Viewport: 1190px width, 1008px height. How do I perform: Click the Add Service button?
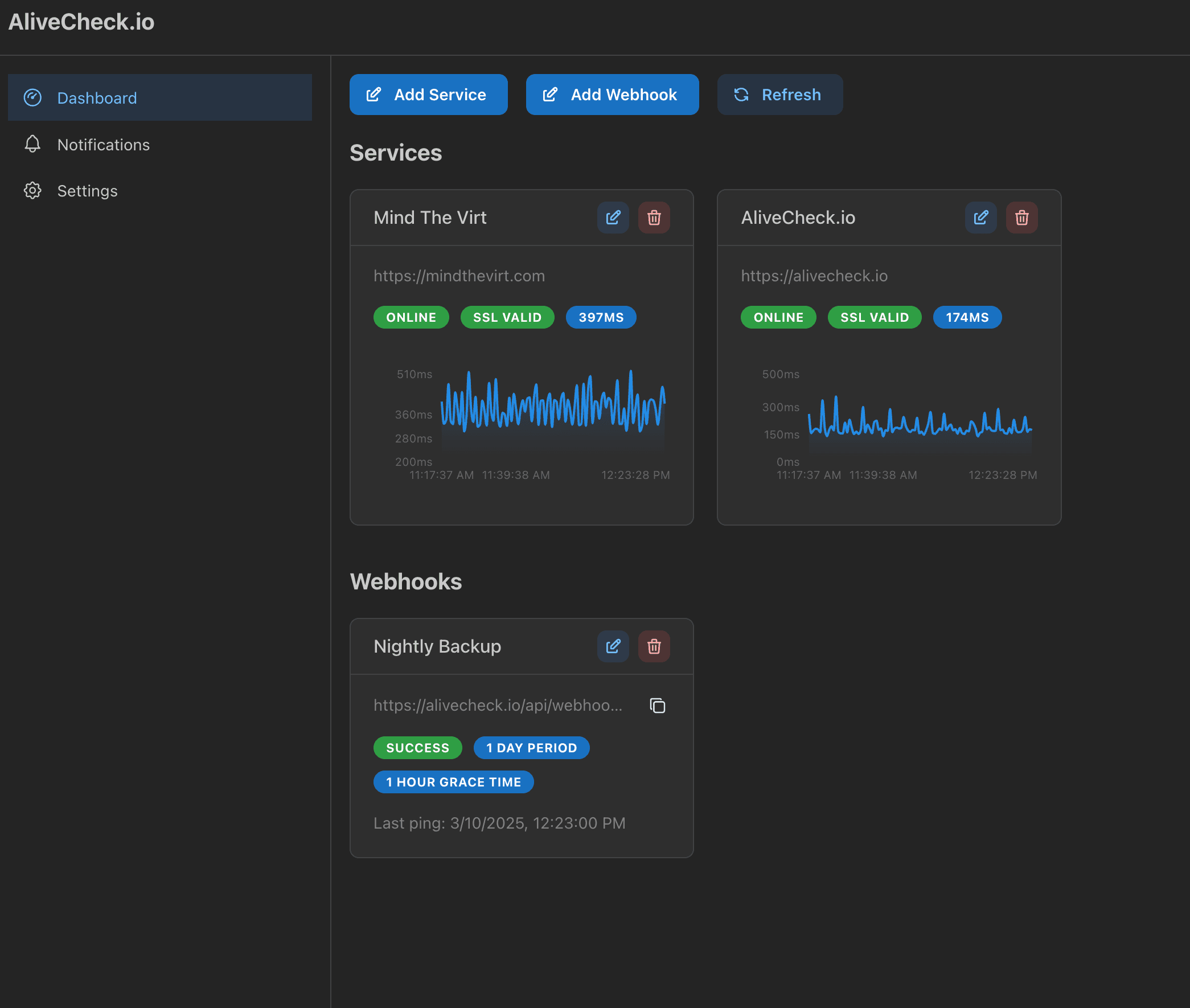(429, 95)
